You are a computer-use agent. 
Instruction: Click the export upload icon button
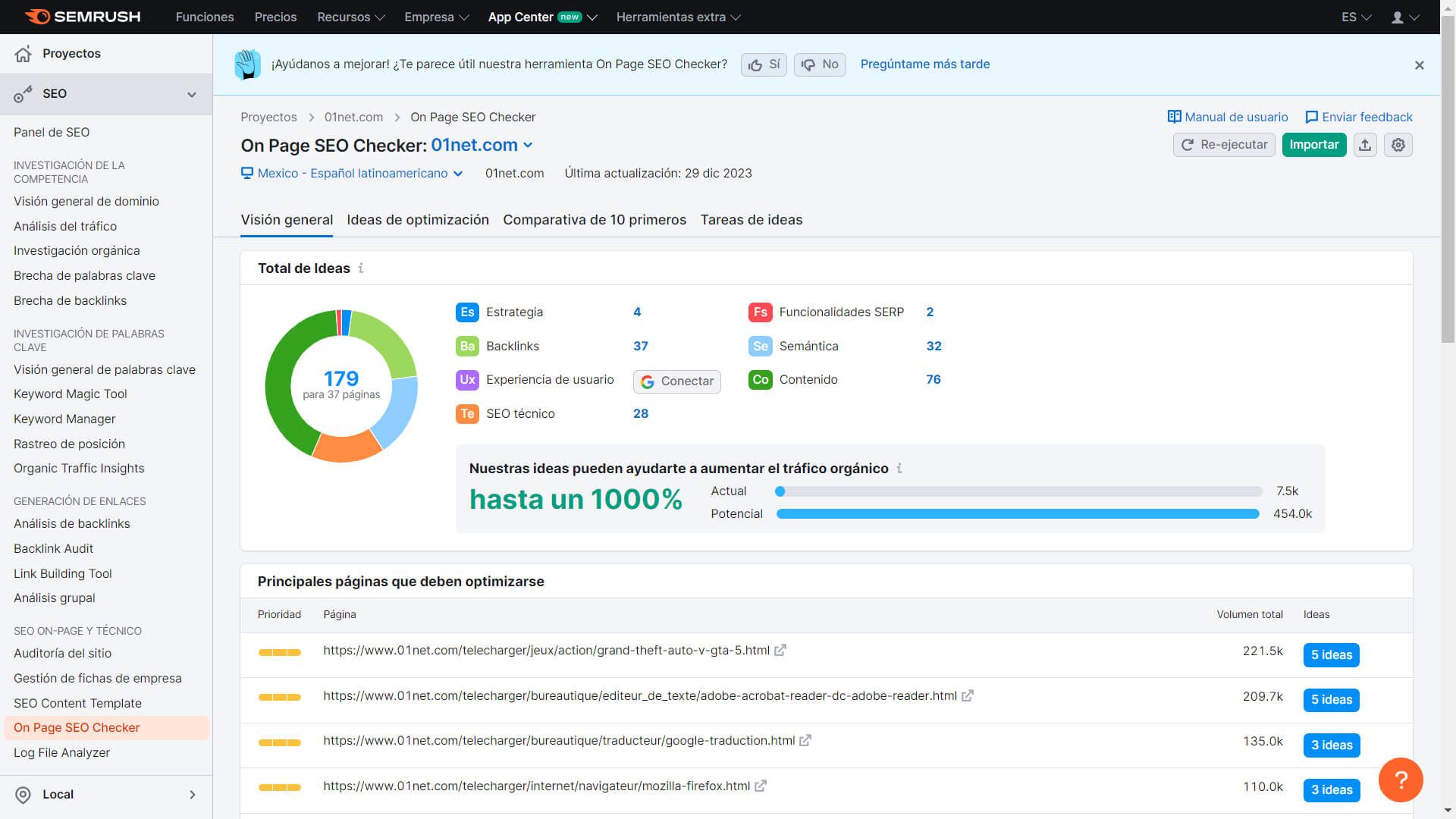(1365, 145)
